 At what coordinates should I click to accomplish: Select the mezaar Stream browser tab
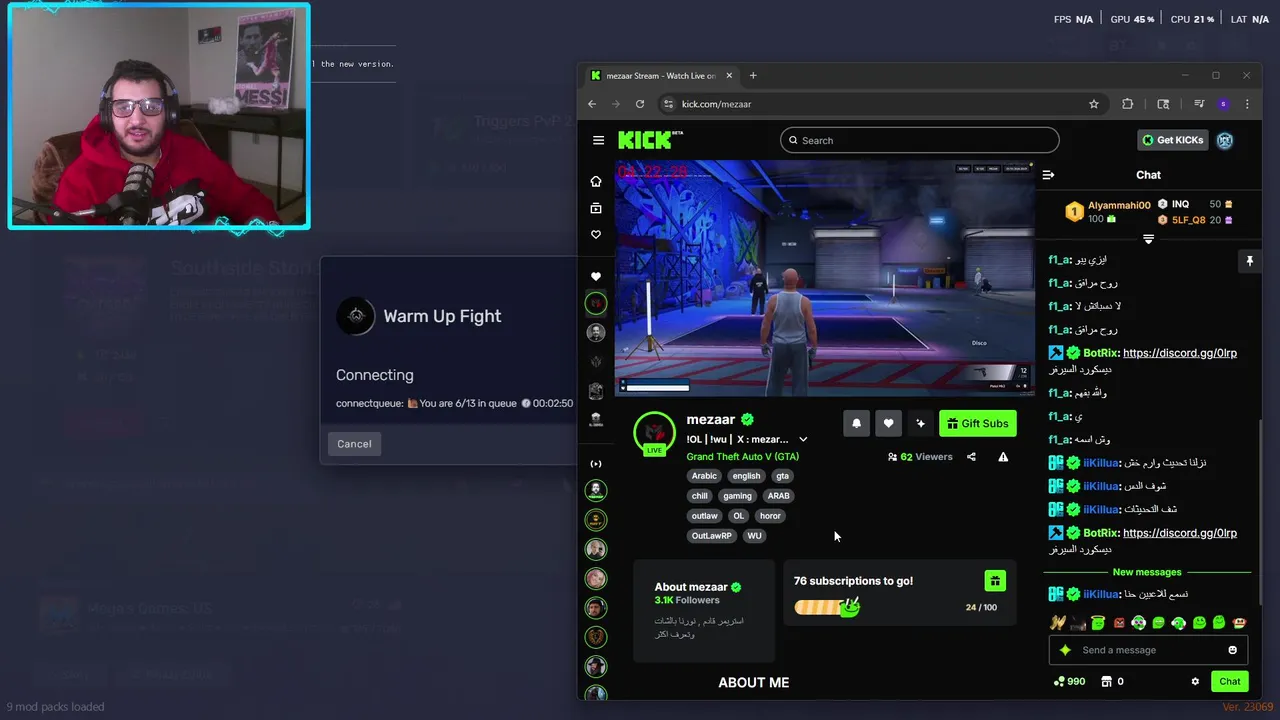660,76
